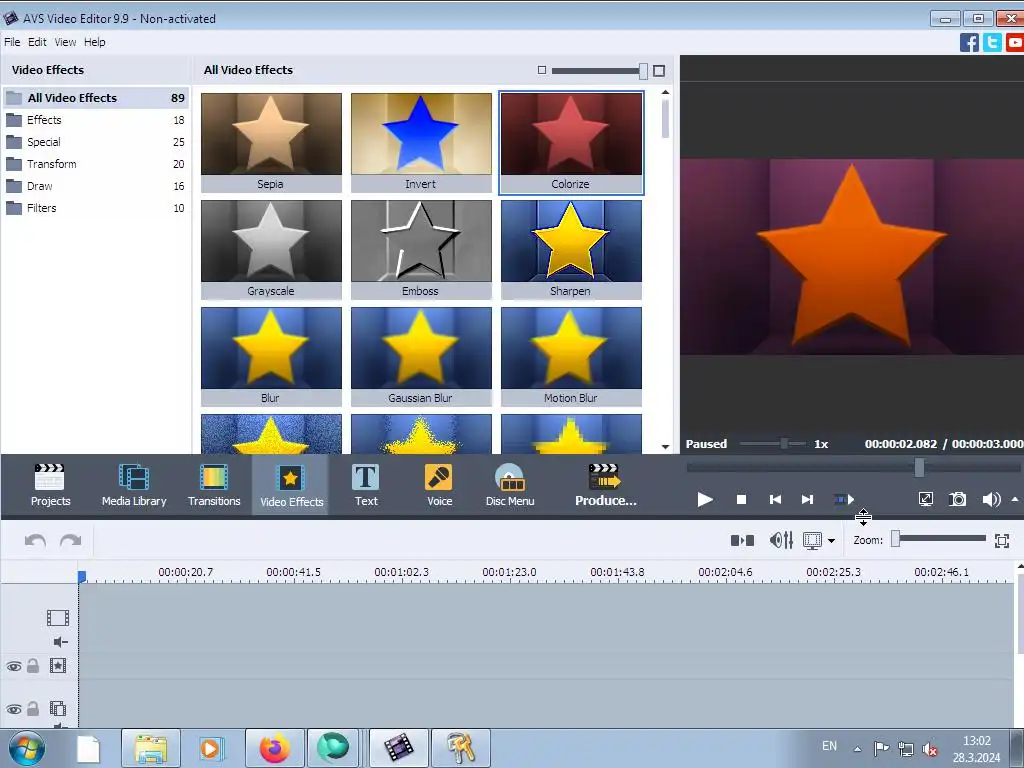Screen dimensions: 1024x768
Task: Open the Help menu
Action: [x=94, y=42]
